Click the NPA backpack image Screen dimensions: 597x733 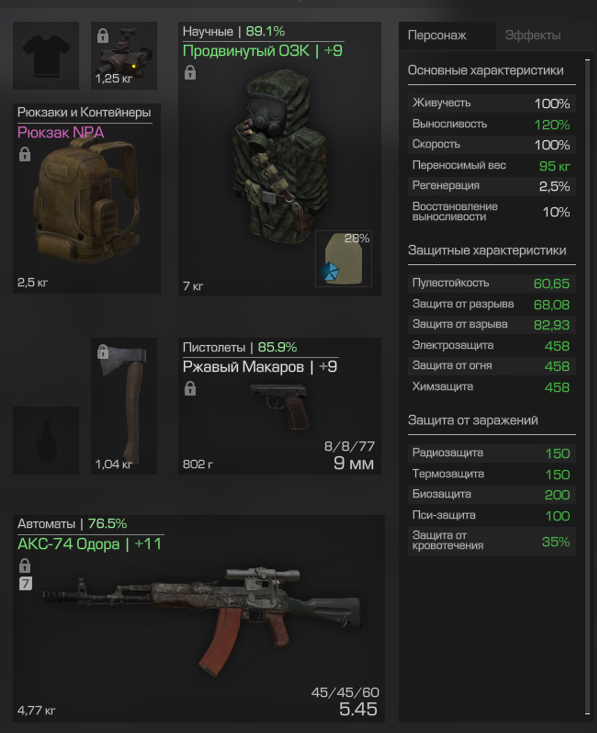tap(88, 202)
